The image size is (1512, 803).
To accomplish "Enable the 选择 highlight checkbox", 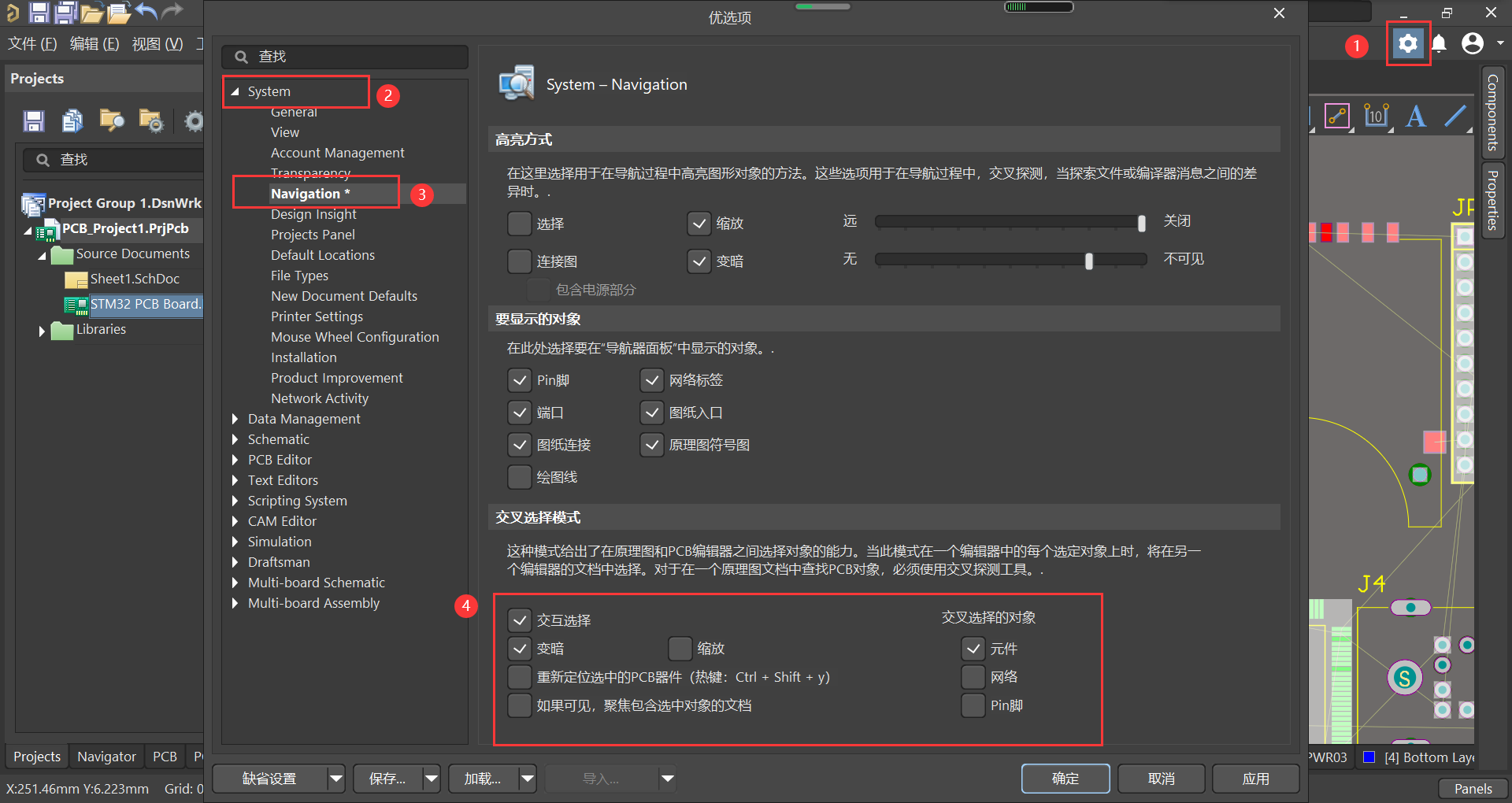I will point(519,224).
